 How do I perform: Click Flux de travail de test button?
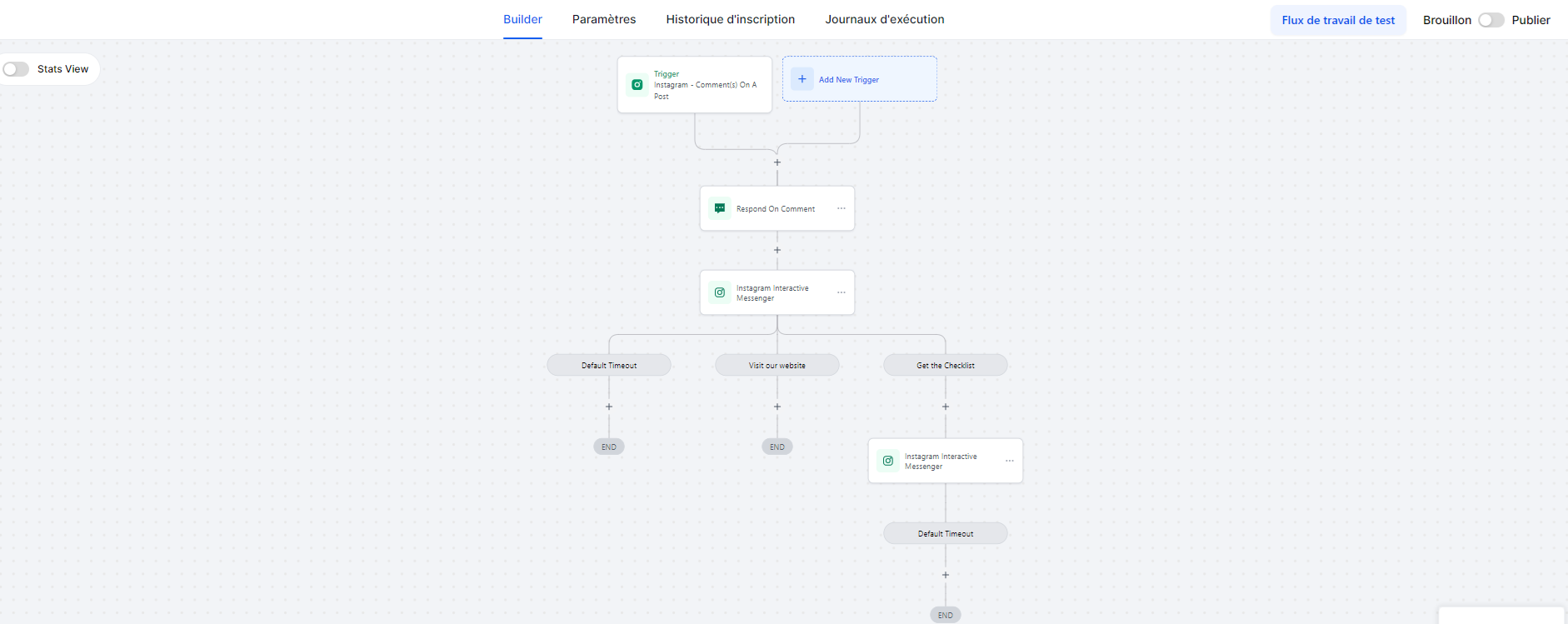tap(1338, 20)
